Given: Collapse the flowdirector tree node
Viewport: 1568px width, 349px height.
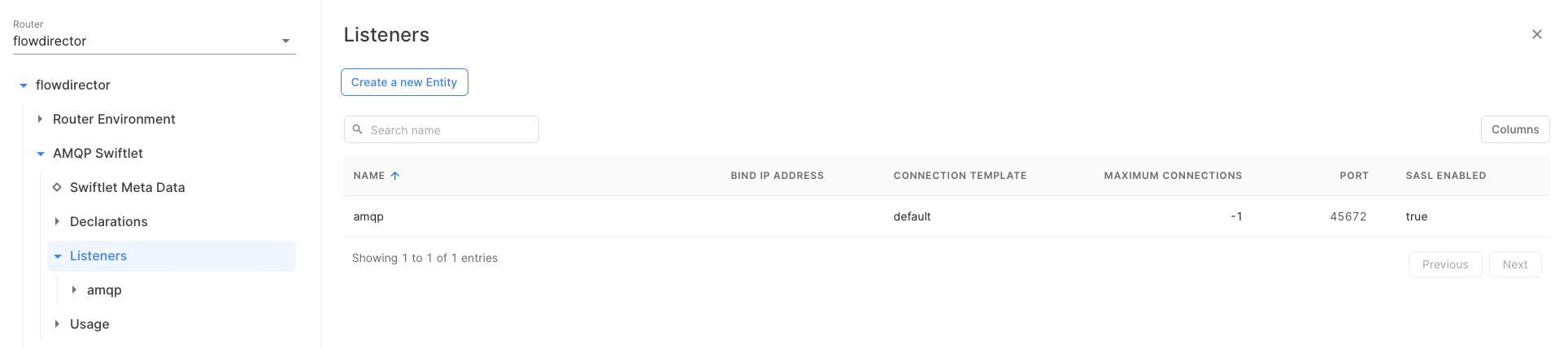Looking at the screenshot, I should 24,85.
